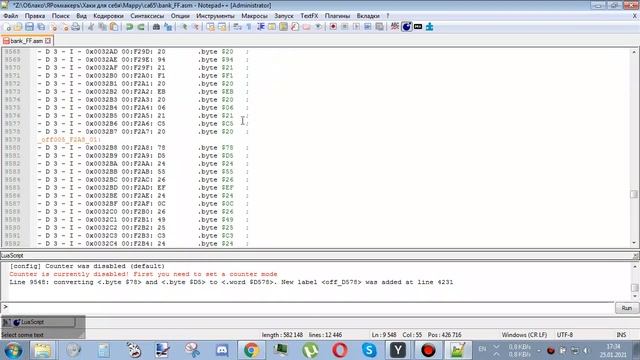Click the blue plugin icon after HEX

[x=429, y=27]
